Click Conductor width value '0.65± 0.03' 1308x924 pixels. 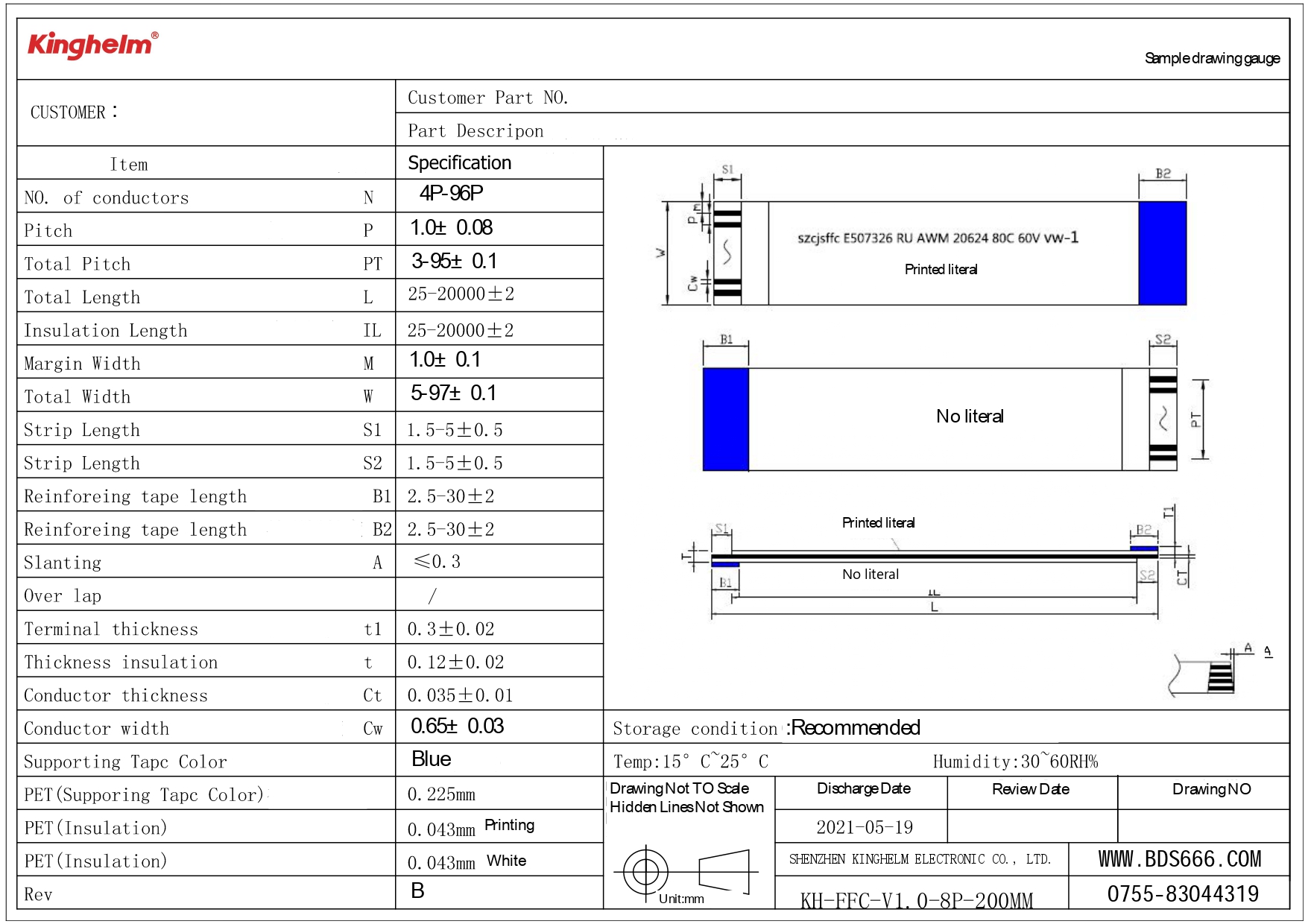tap(458, 727)
